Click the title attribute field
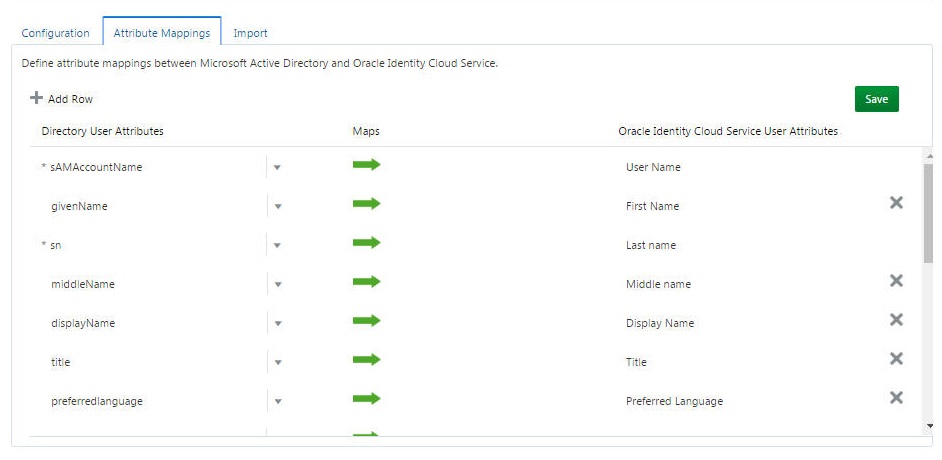This screenshot has width=942, height=460. point(150,362)
